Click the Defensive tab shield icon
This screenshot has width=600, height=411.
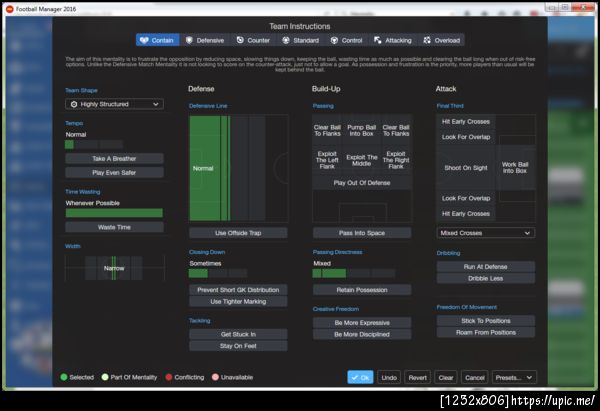pos(189,40)
